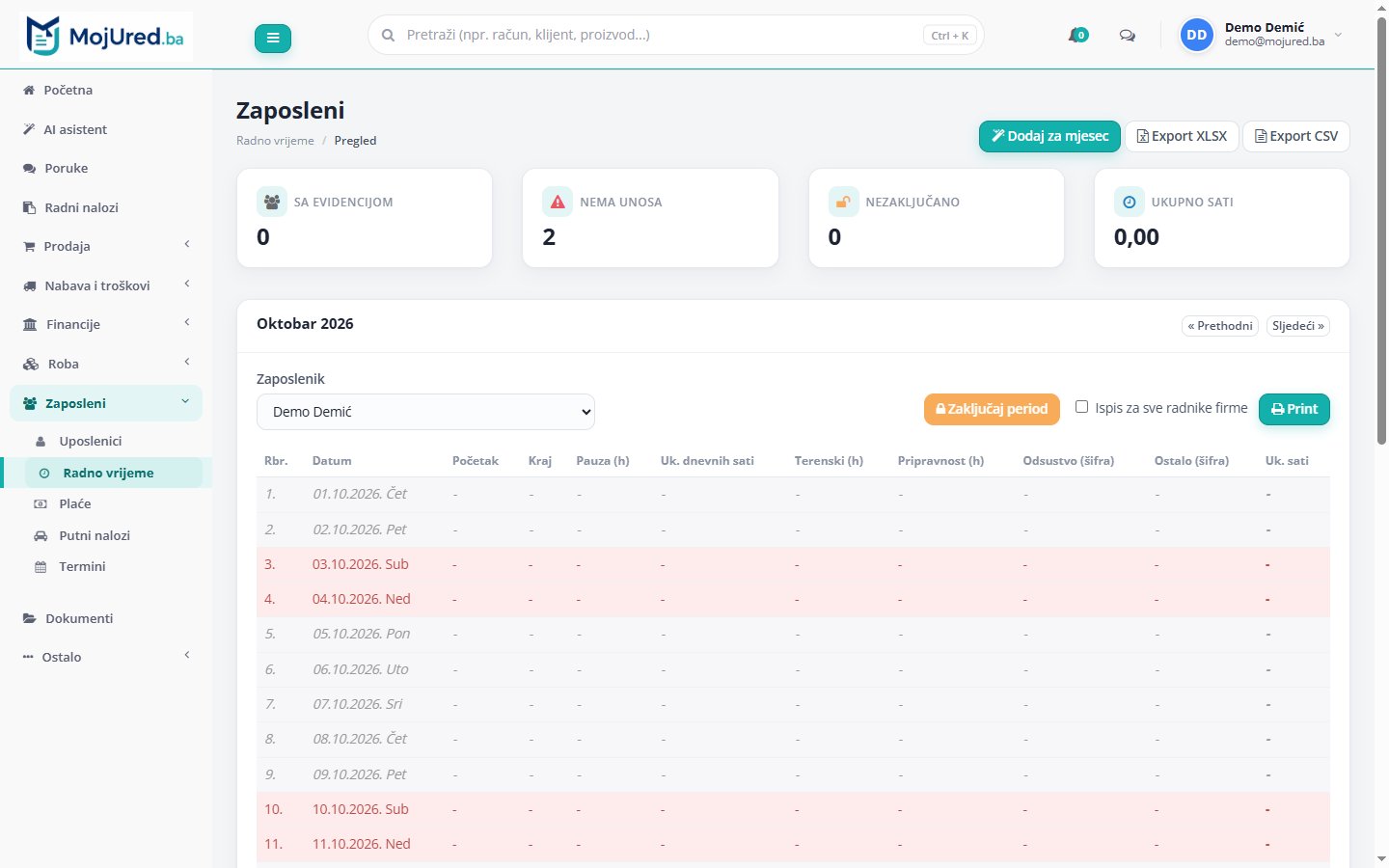The height and width of the screenshot is (868, 1389).
Task: Click the Uposlenici person icon
Action: (41, 441)
